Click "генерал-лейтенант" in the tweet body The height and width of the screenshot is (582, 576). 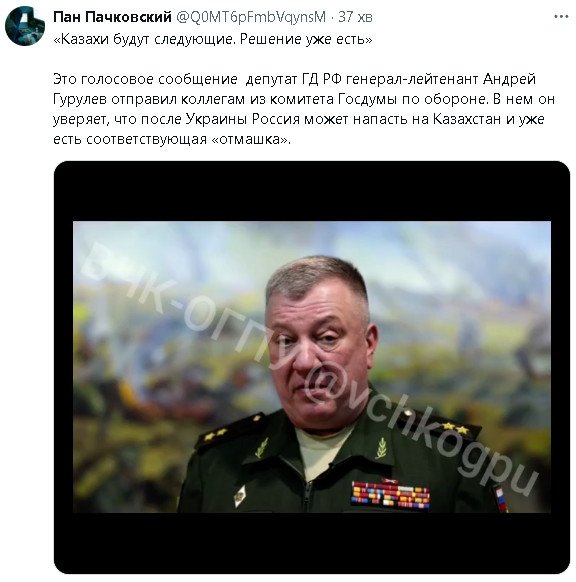(412, 79)
